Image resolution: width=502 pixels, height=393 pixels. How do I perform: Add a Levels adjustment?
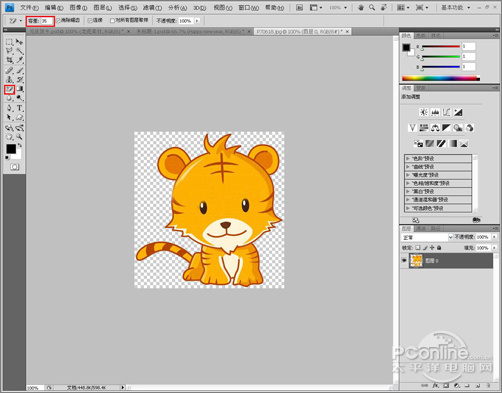[435, 112]
